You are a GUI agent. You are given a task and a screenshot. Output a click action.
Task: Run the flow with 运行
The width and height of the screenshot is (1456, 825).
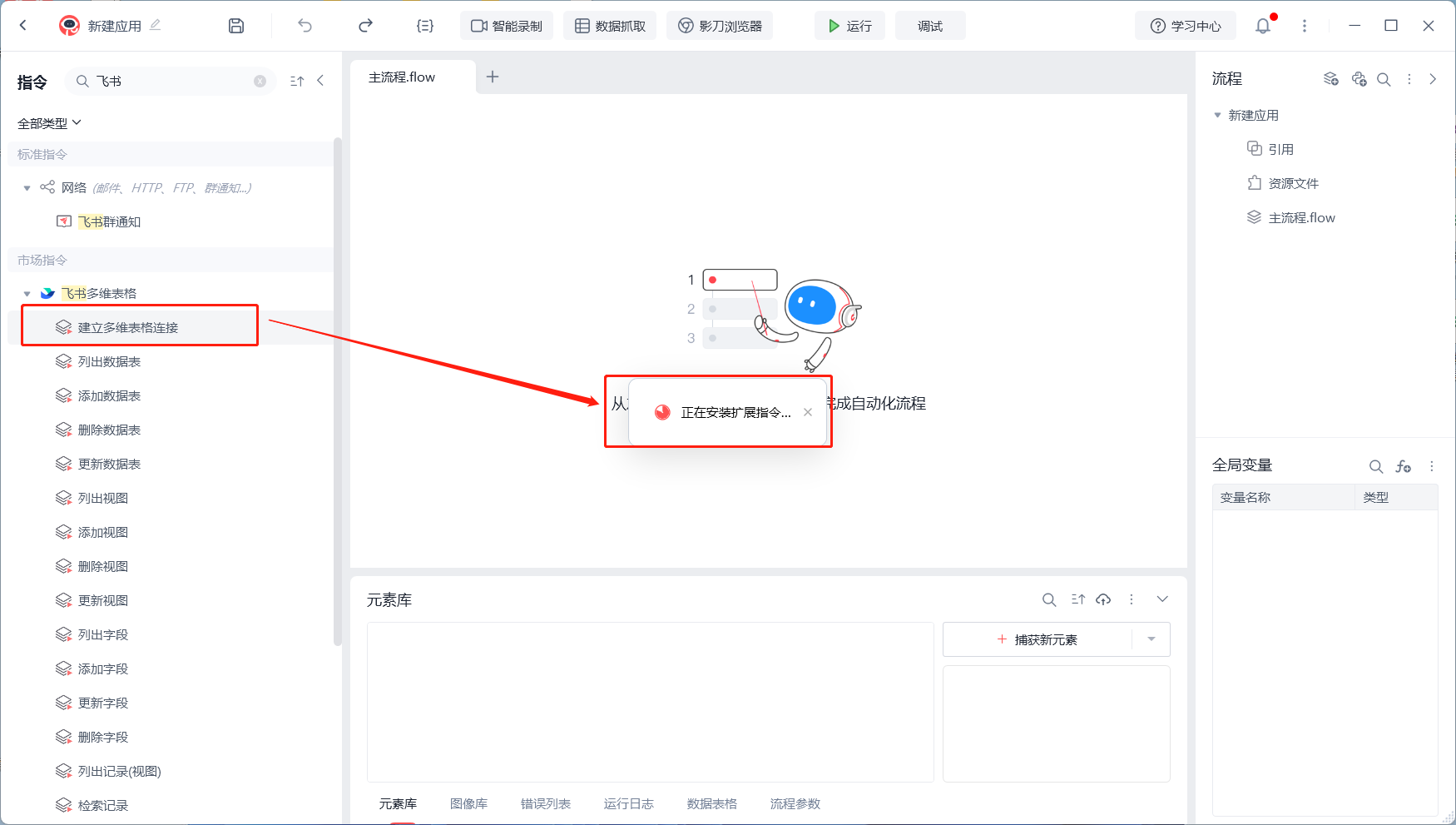coord(849,26)
